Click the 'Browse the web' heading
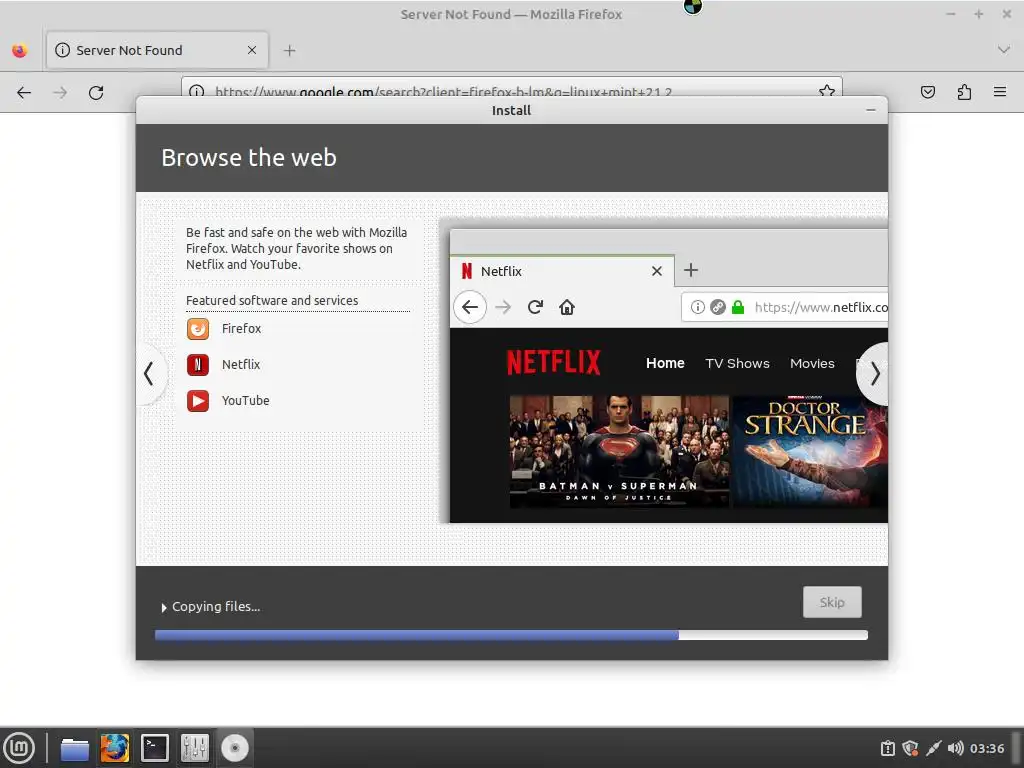This screenshot has height=768, width=1024. (249, 157)
